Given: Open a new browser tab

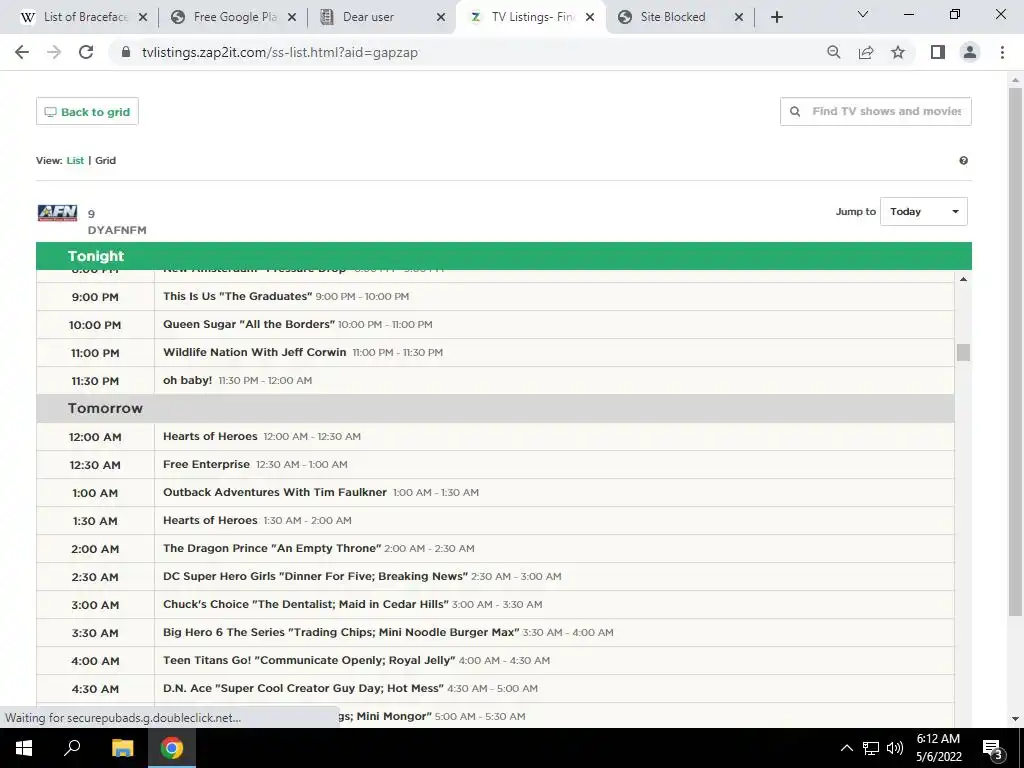Looking at the screenshot, I should click(x=776, y=17).
